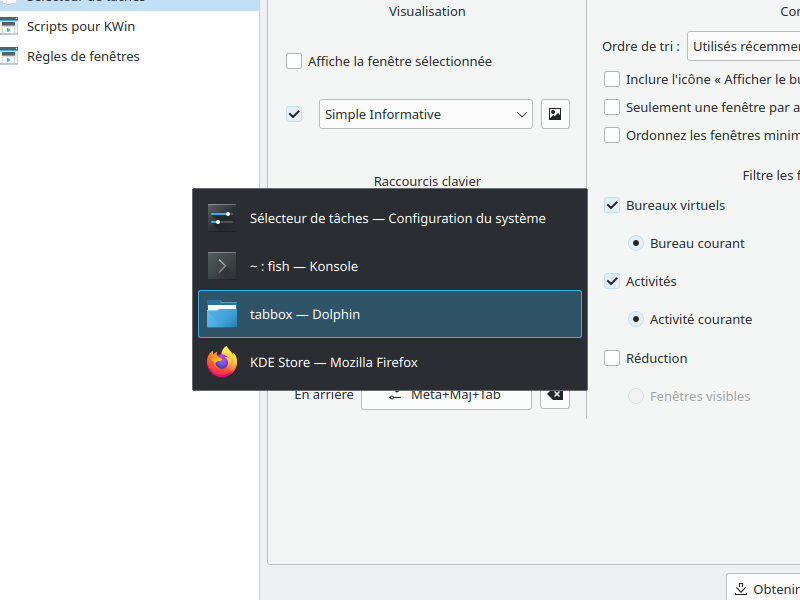
Task: Enable the Réduction filter checkbox
Action: (611, 358)
